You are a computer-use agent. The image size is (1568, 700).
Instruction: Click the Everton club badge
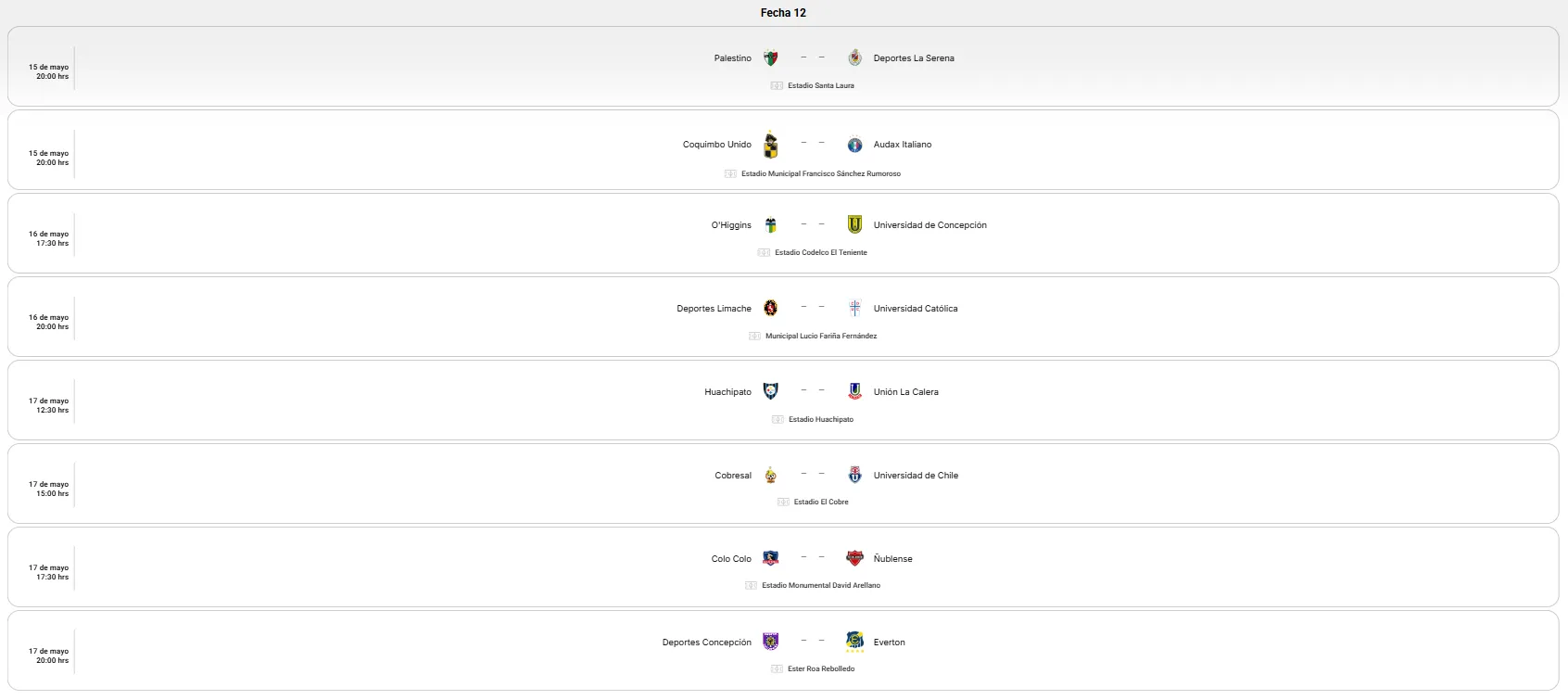855,642
